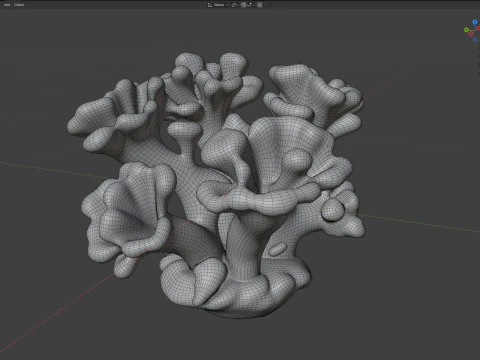Screen dimensions: 480x360
Task: Open the Add menu in viewport header
Action: coord(7,5)
